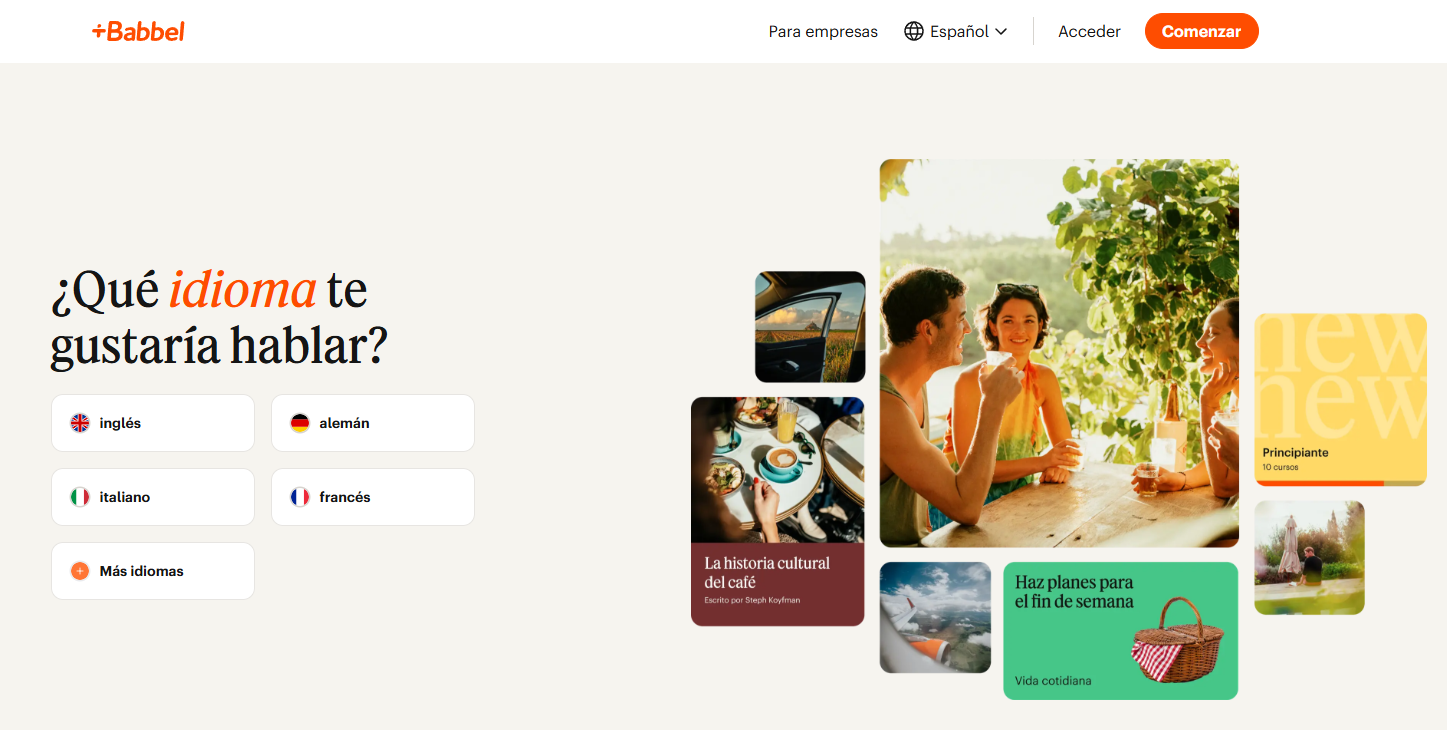This screenshot has height=730, width=1447.
Task: Click the French flag icon
Action: [300, 497]
